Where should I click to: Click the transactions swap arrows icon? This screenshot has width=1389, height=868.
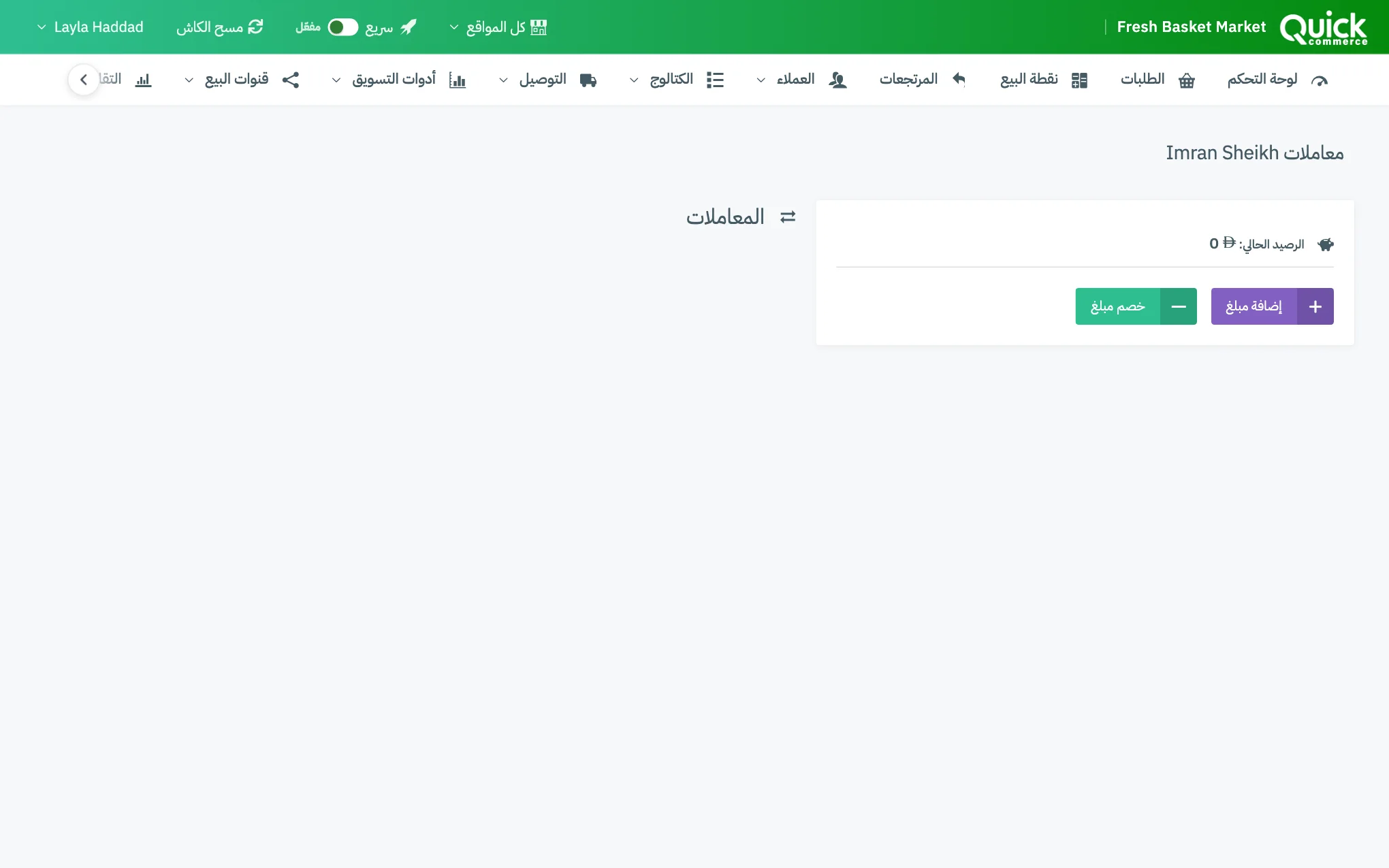(x=788, y=217)
